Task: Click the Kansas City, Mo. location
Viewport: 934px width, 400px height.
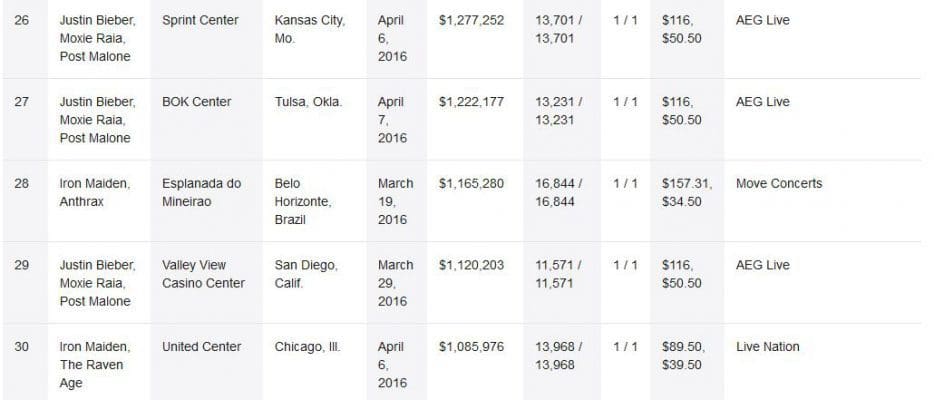Action: coord(310,29)
